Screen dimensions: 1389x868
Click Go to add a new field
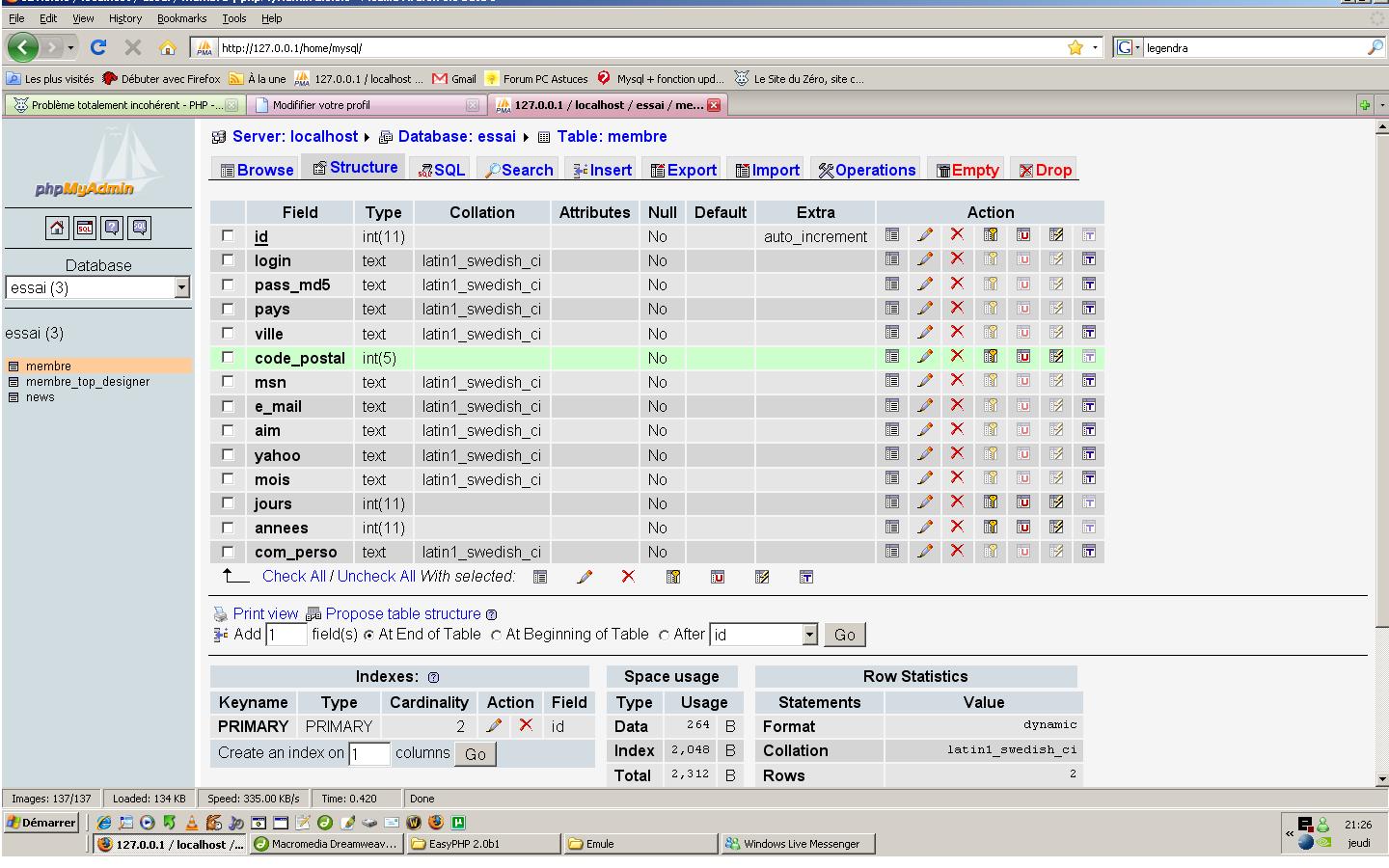pos(843,635)
